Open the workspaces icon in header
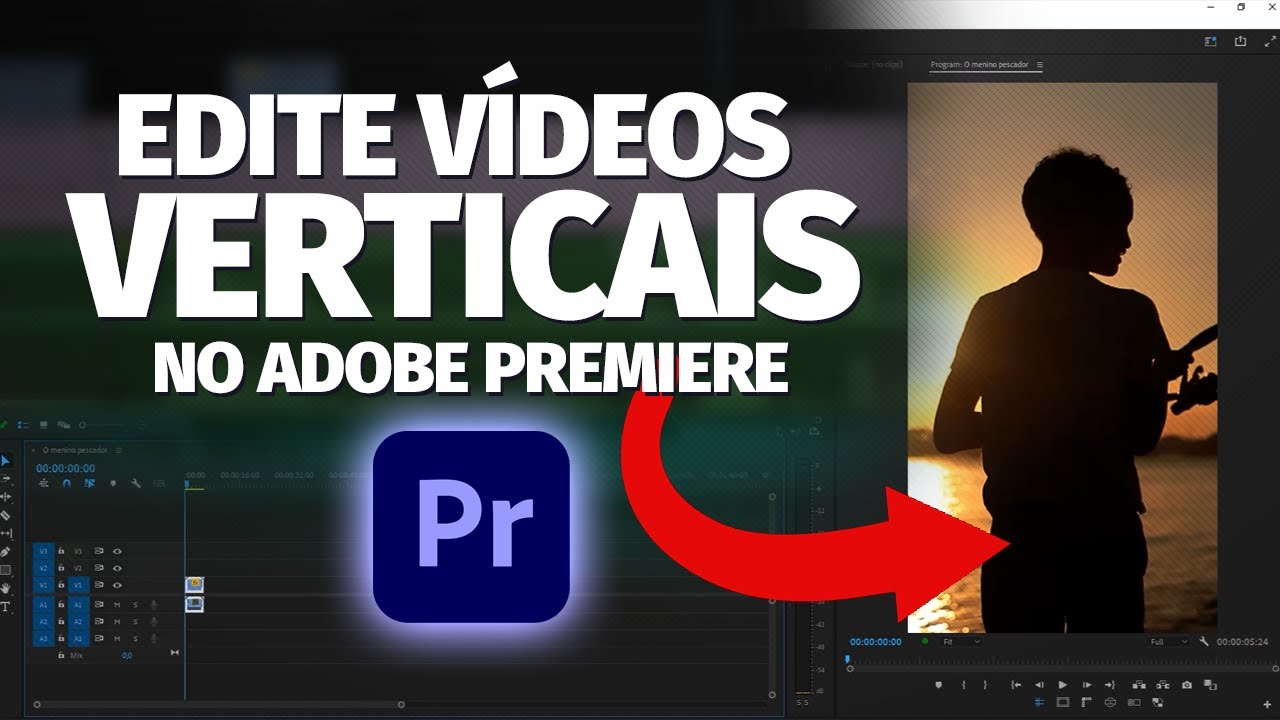 click(1211, 41)
